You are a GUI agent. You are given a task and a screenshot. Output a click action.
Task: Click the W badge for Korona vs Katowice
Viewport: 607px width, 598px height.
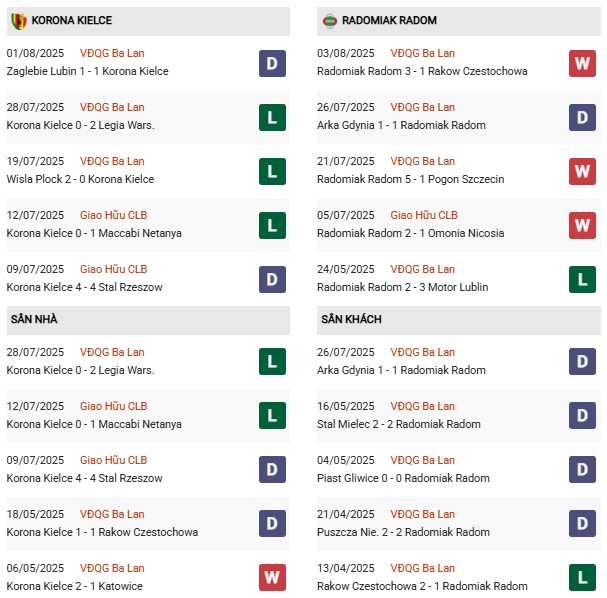[x=271, y=577]
